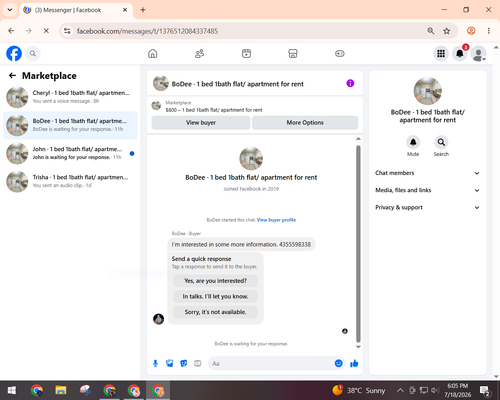This screenshot has height=400, width=500.
Task: Open the Facebook logo home link
Action: [x=14, y=54]
